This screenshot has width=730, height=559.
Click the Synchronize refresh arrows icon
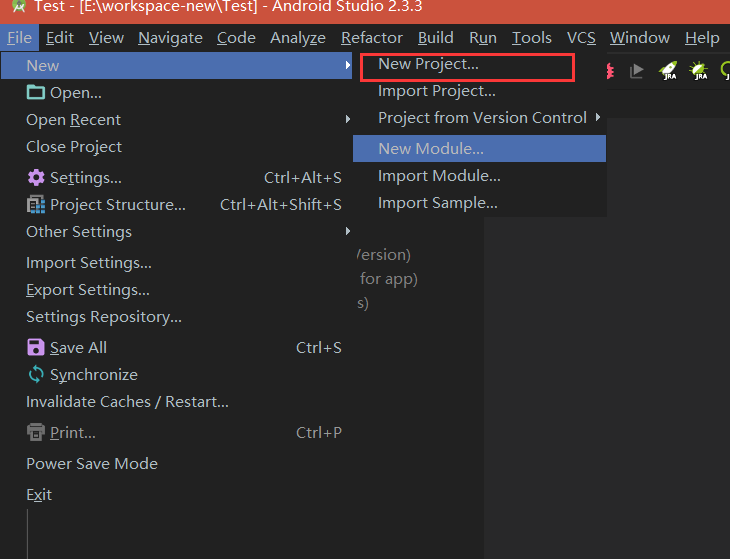click(36, 374)
